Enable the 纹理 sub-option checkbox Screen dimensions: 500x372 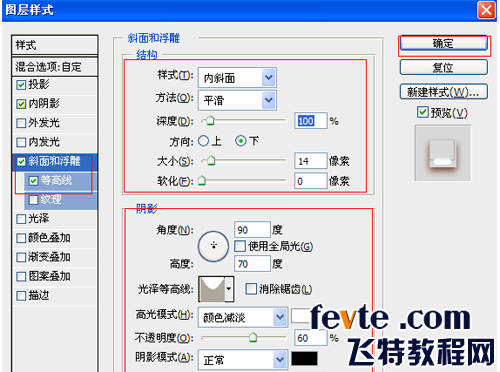point(33,200)
